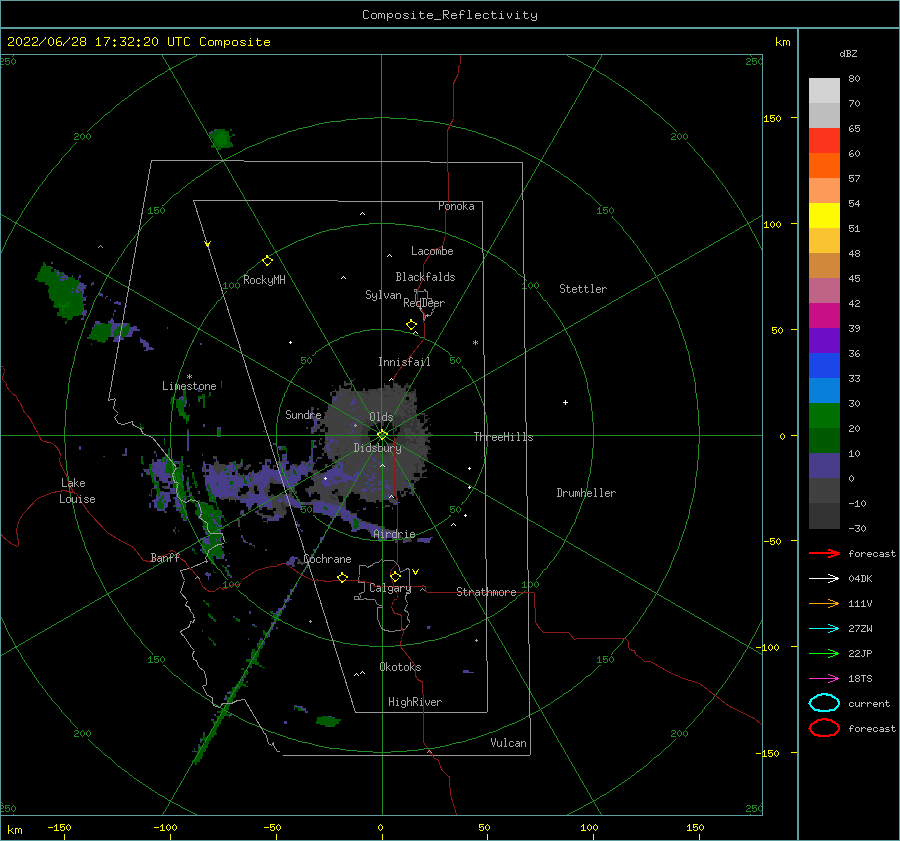Click the Lake Louise label
Image resolution: width=900 pixels, height=841 pixels.
point(77,491)
